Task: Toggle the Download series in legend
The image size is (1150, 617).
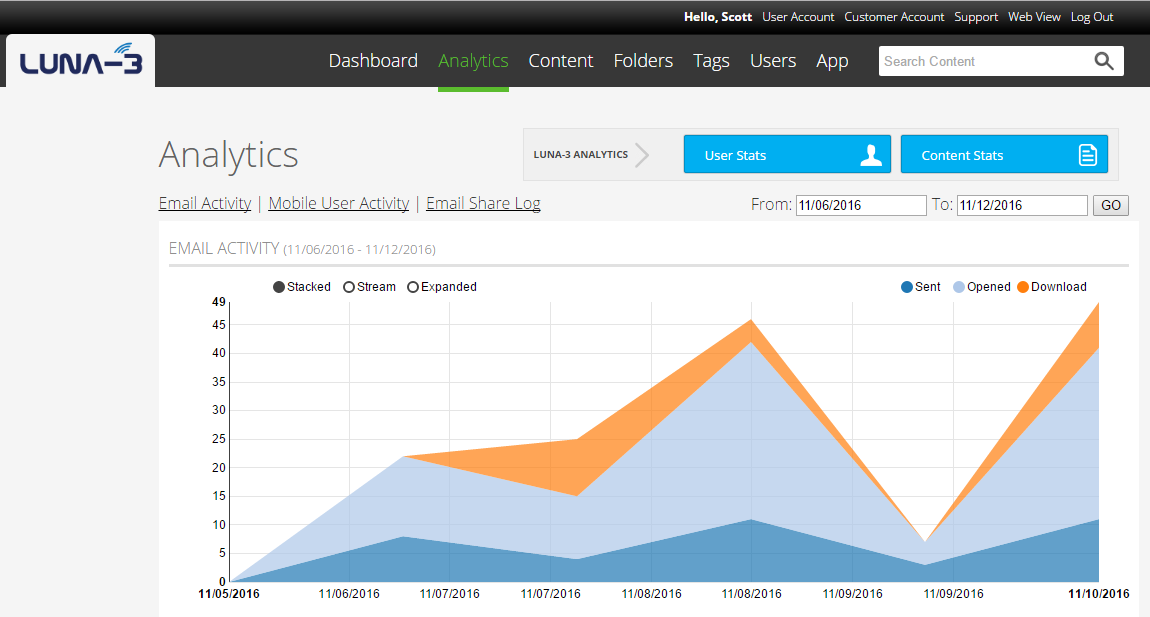Action: 1052,287
